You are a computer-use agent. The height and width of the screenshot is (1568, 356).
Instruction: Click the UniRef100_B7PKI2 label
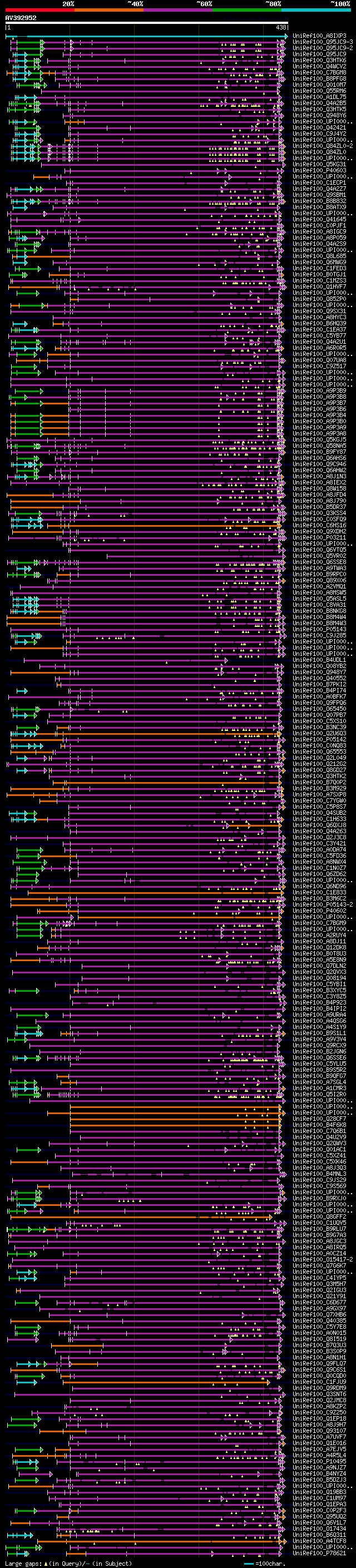(319, 684)
